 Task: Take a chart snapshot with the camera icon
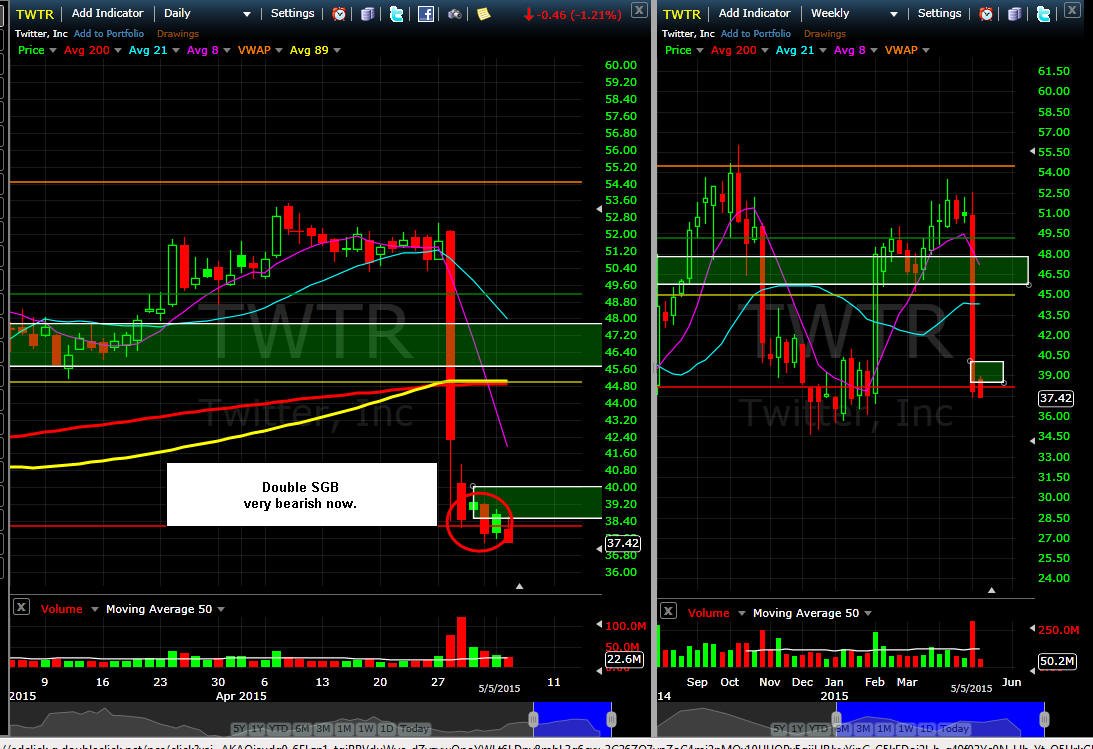coord(454,13)
